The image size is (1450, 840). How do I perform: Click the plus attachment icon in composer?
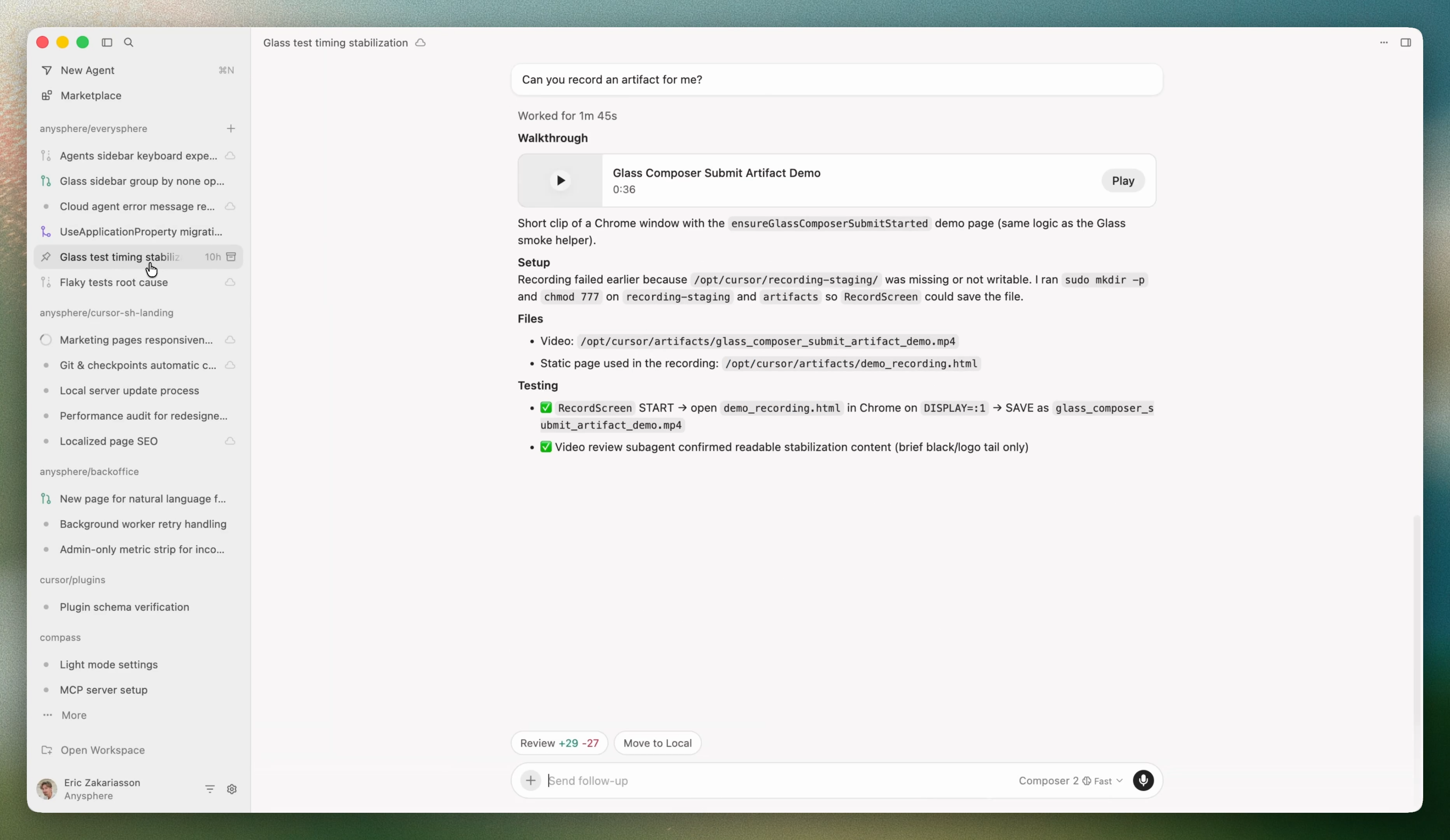point(531,781)
